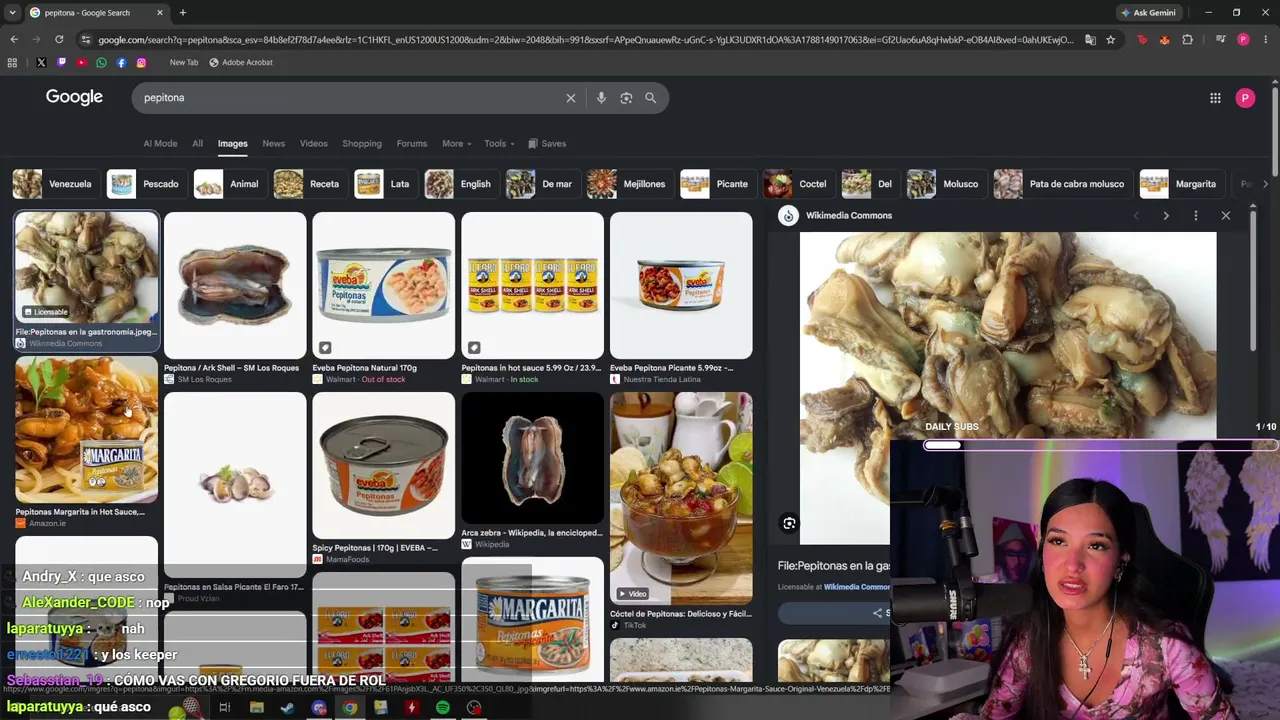Image resolution: width=1280 pixels, height=720 pixels.
Task: Click inside the pepitona search field
Action: tap(350, 98)
